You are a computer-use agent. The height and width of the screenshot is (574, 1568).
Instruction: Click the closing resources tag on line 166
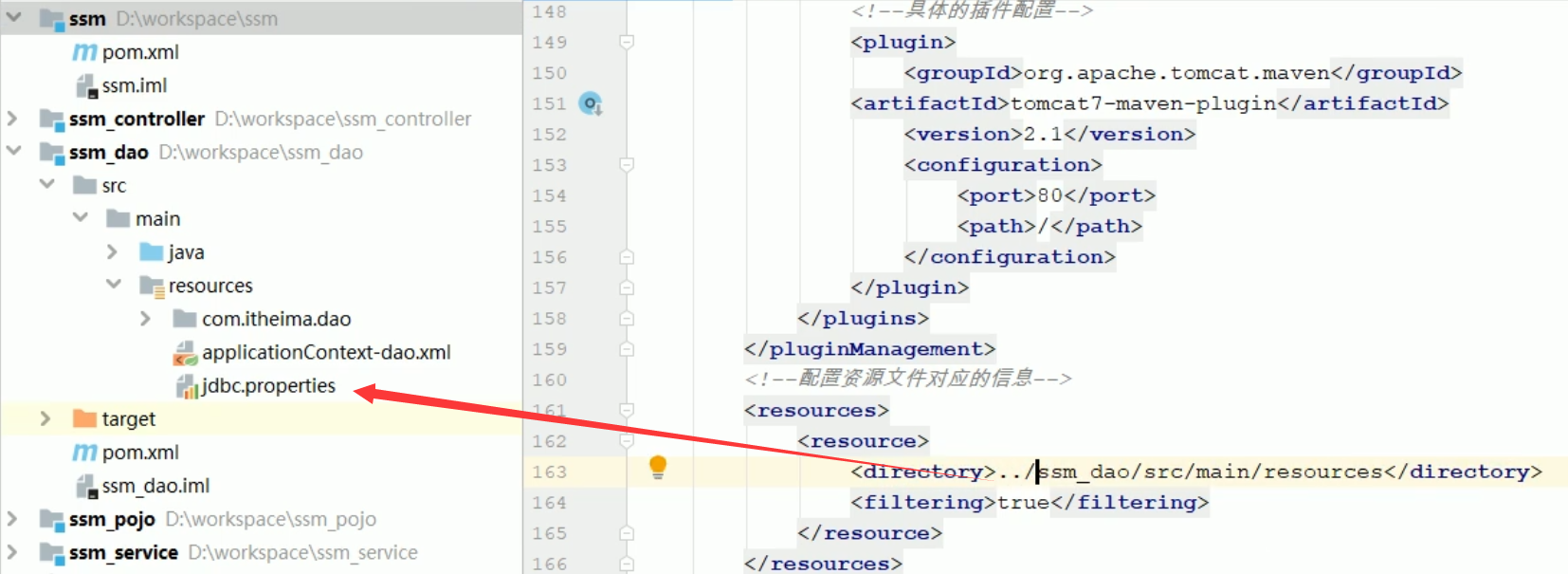coord(824,564)
